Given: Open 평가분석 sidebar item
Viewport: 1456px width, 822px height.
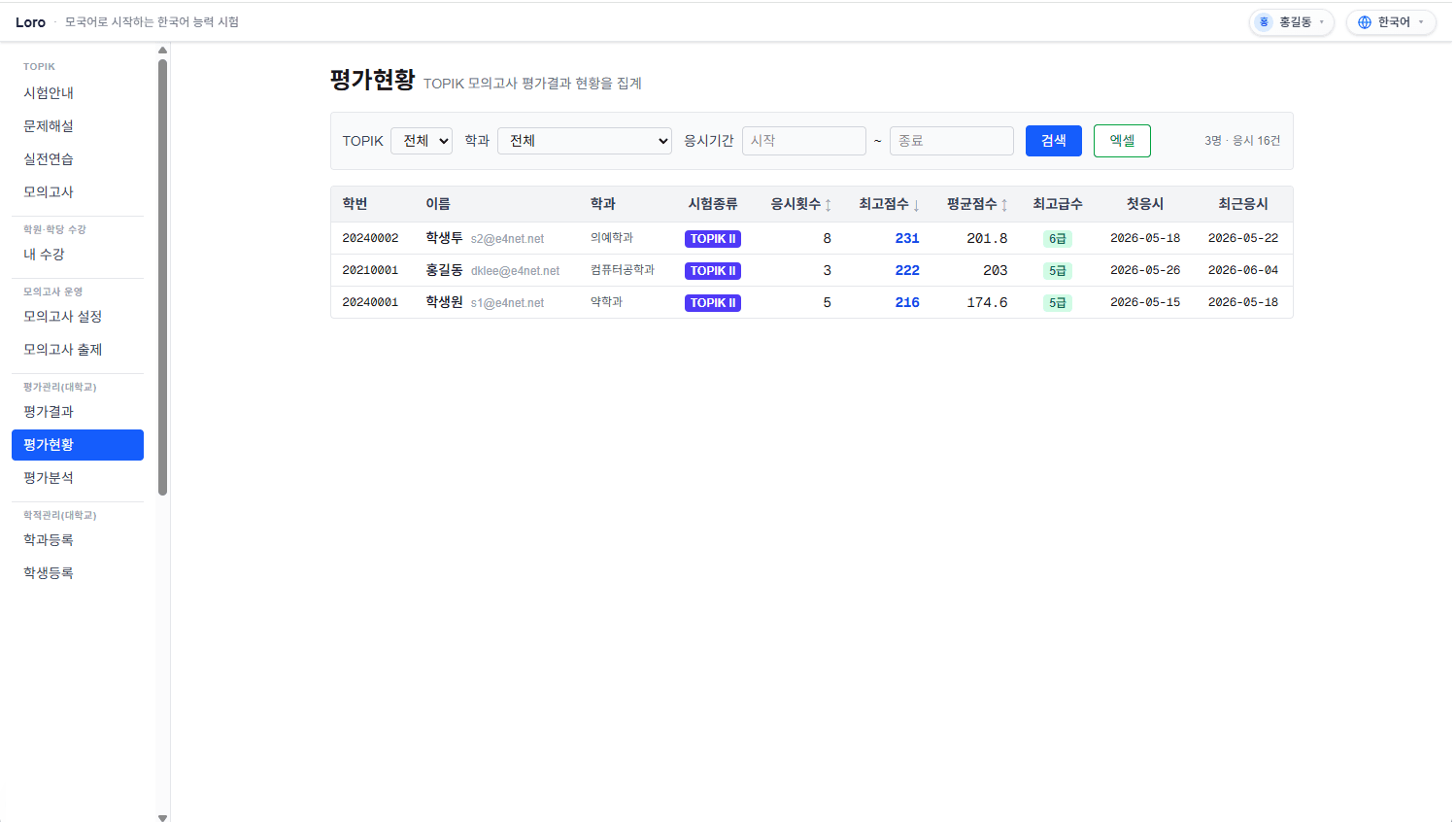Looking at the screenshot, I should pyautogui.click(x=78, y=478).
